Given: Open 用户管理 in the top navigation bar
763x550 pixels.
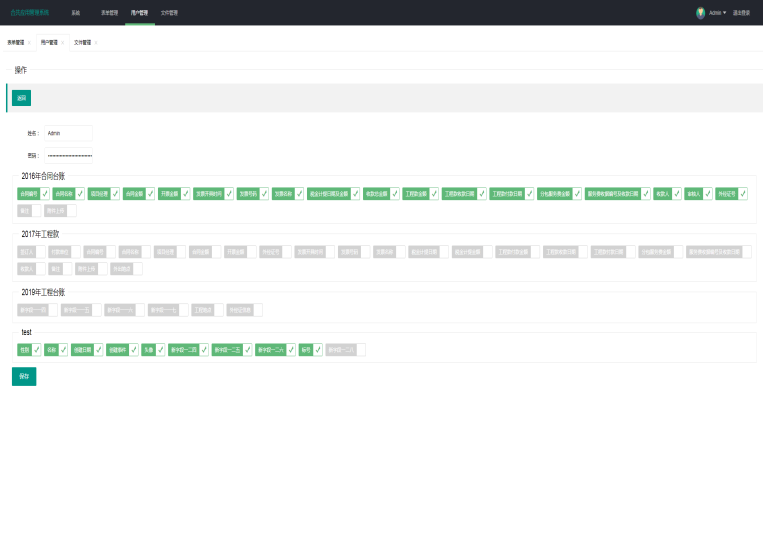Looking at the screenshot, I should (x=139, y=13).
